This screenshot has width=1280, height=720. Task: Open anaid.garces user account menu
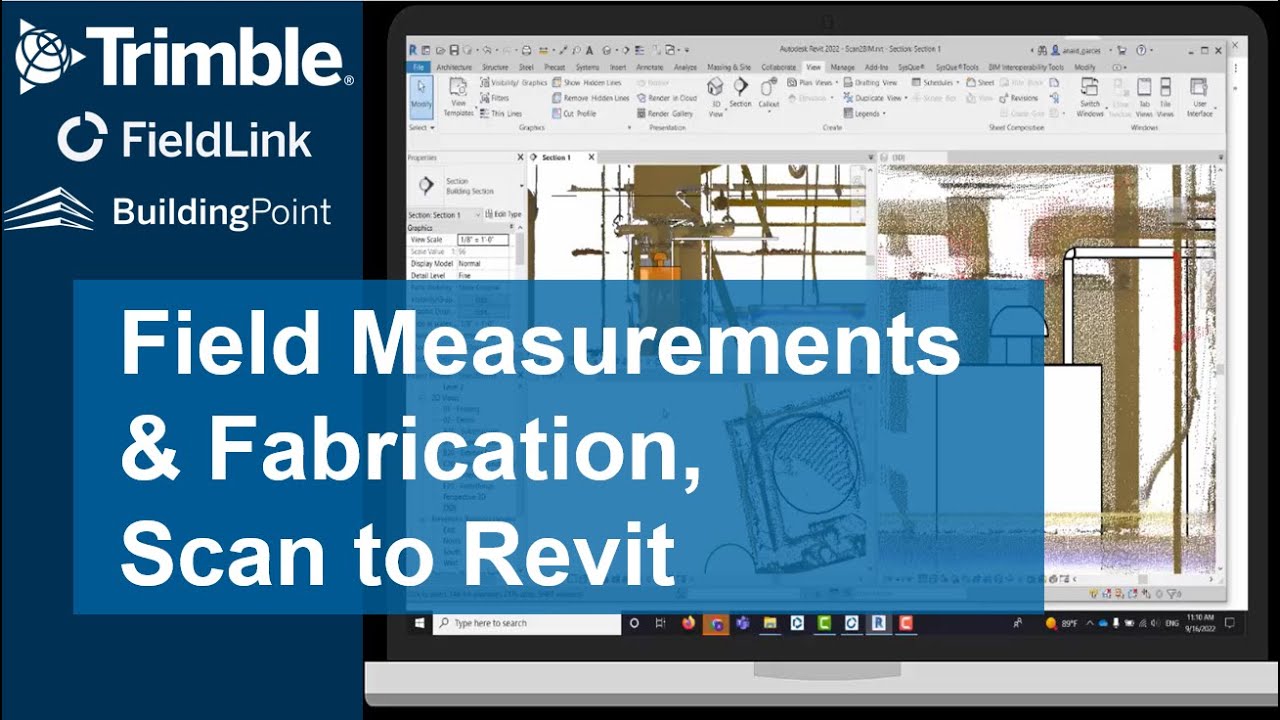click(1082, 49)
